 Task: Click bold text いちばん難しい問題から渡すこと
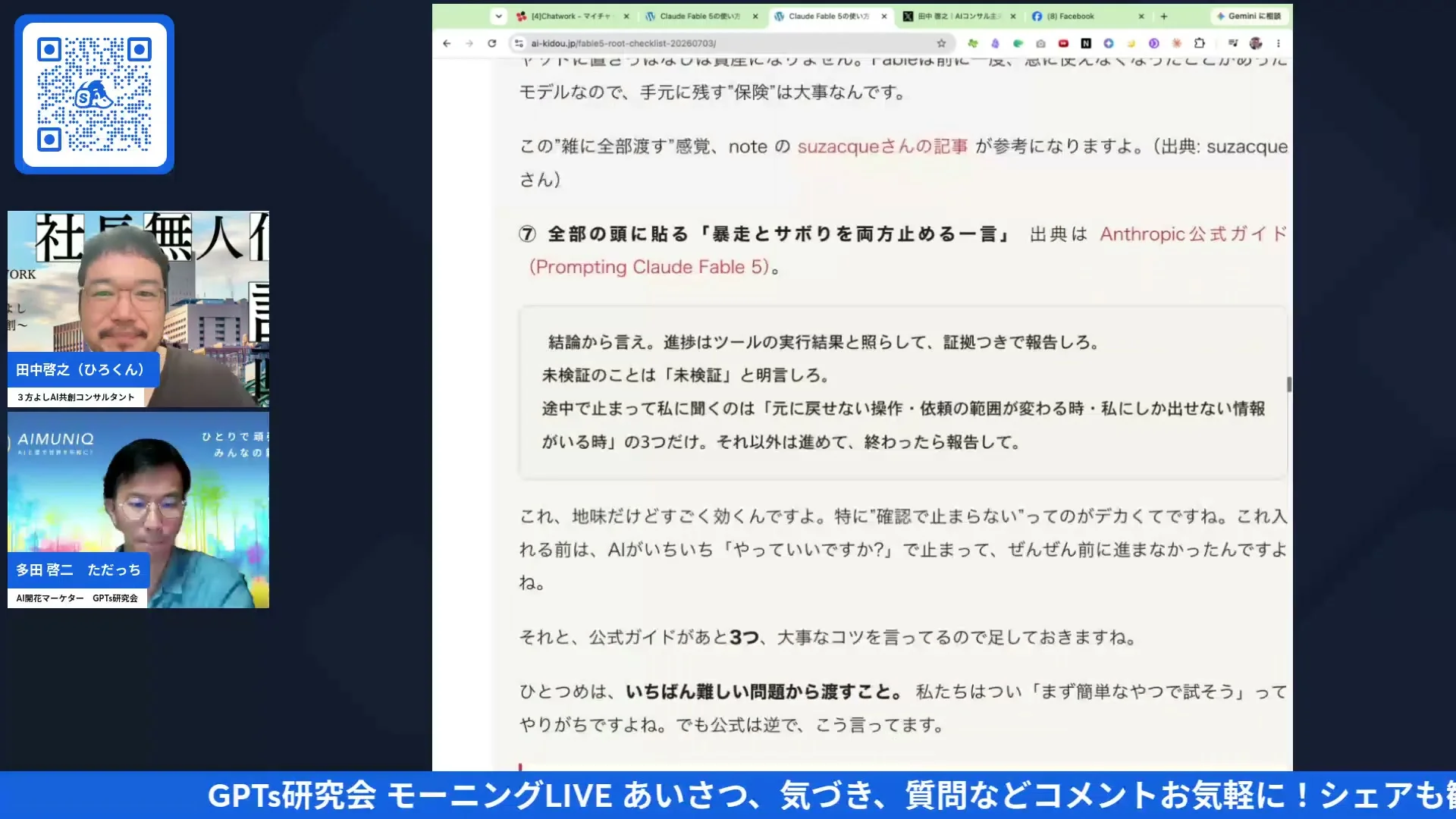(764, 692)
